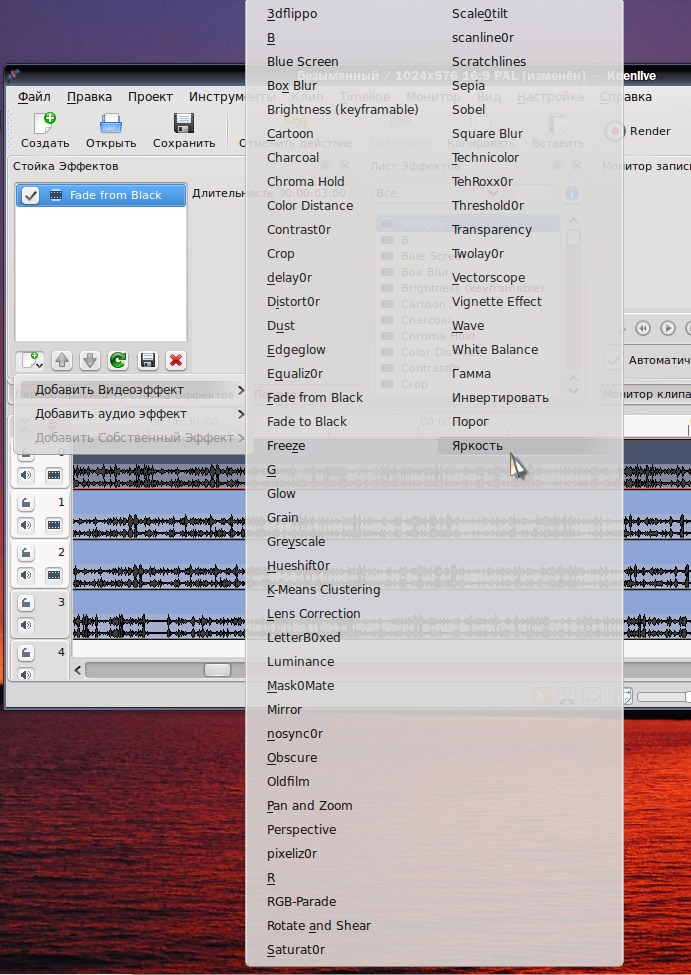This screenshot has width=691, height=975.
Task: Choose the Oldfilm effect
Action: point(288,782)
